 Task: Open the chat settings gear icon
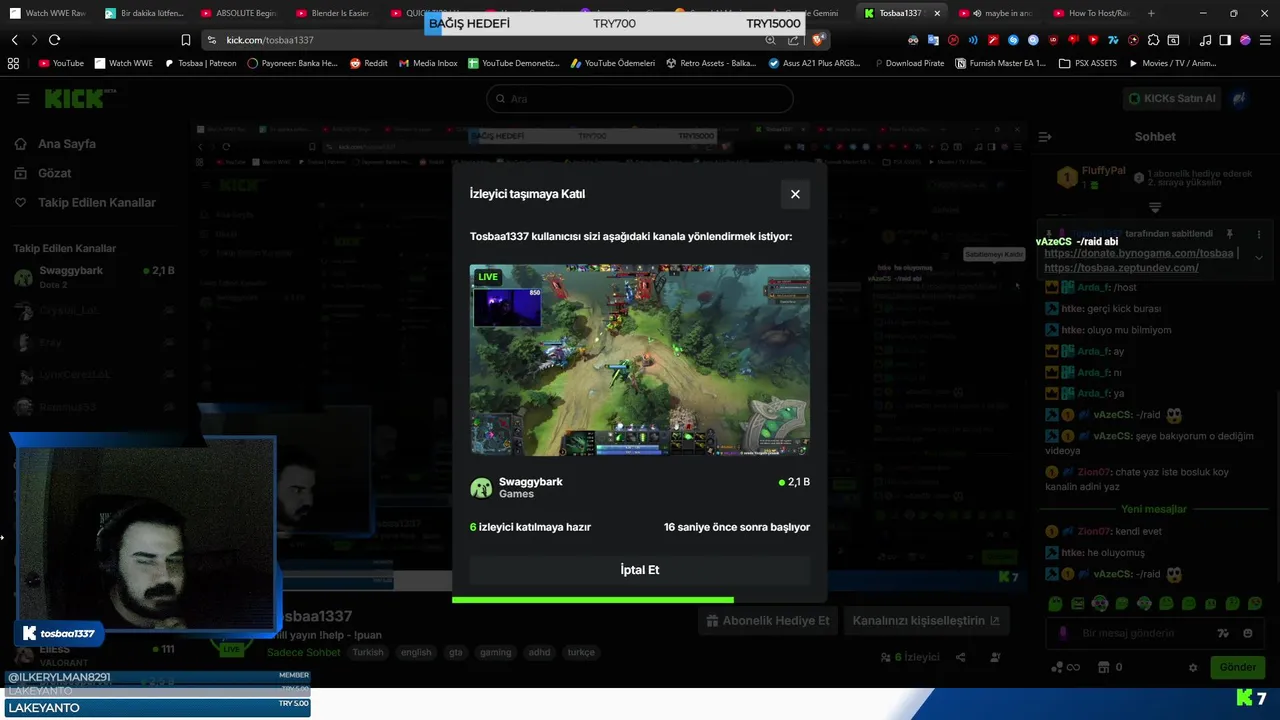click(x=1192, y=667)
